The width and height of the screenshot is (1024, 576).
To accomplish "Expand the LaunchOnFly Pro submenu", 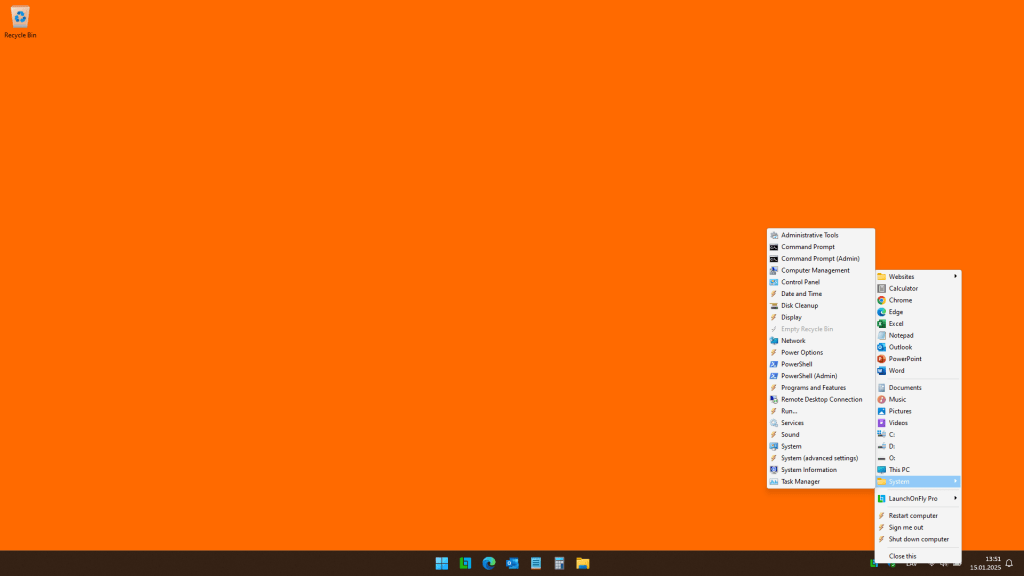I will coord(913,498).
